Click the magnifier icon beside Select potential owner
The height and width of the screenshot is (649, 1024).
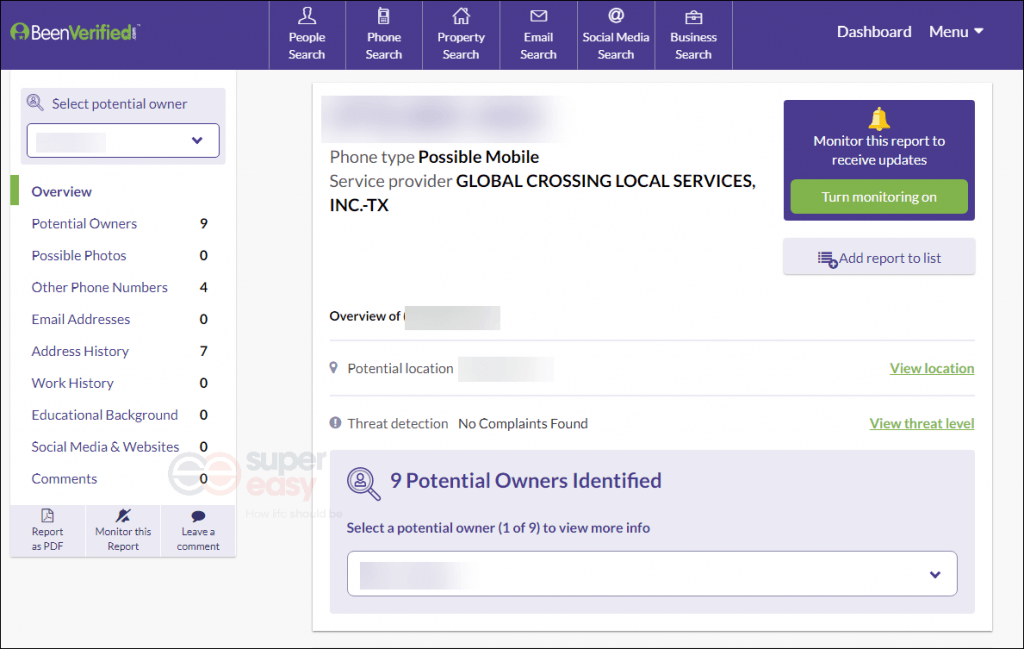point(35,103)
